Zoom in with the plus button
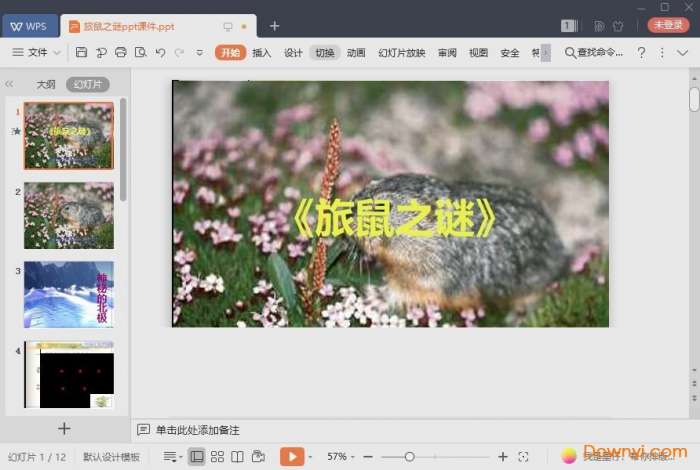This screenshot has height=470, width=700. pyautogui.click(x=503, y=457)
